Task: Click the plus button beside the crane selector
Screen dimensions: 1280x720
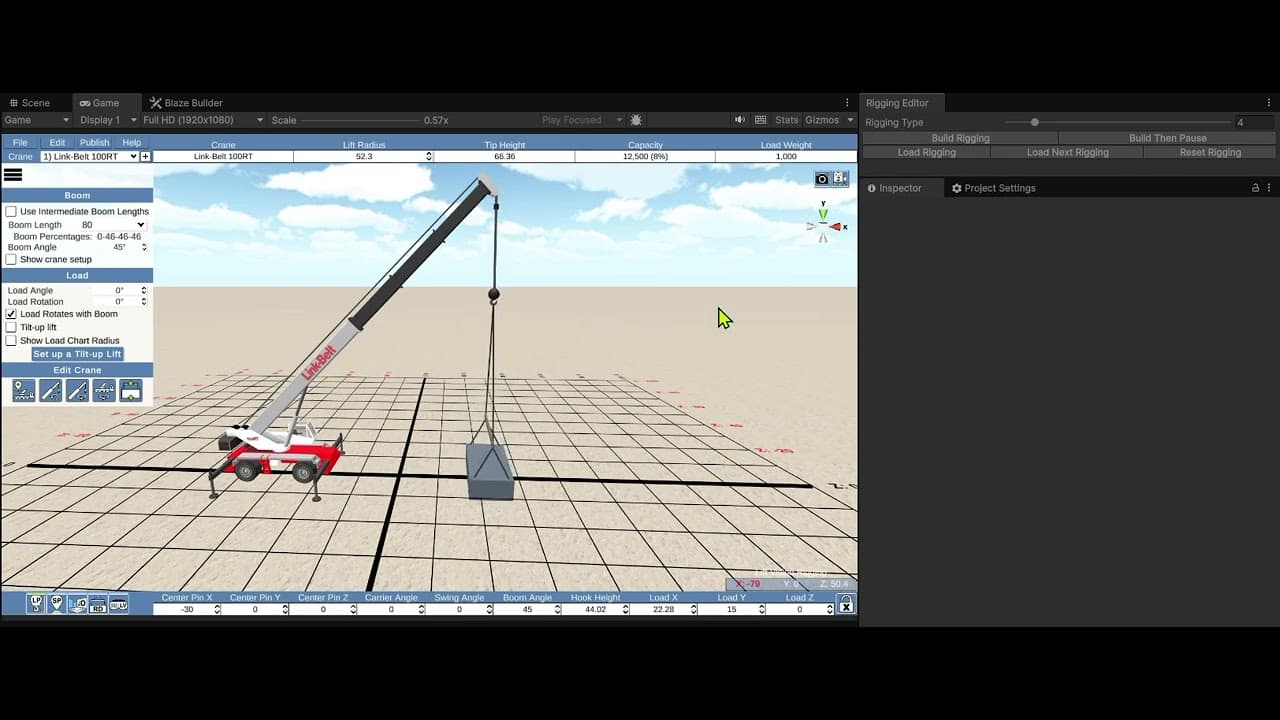Action: pos(145,157)
